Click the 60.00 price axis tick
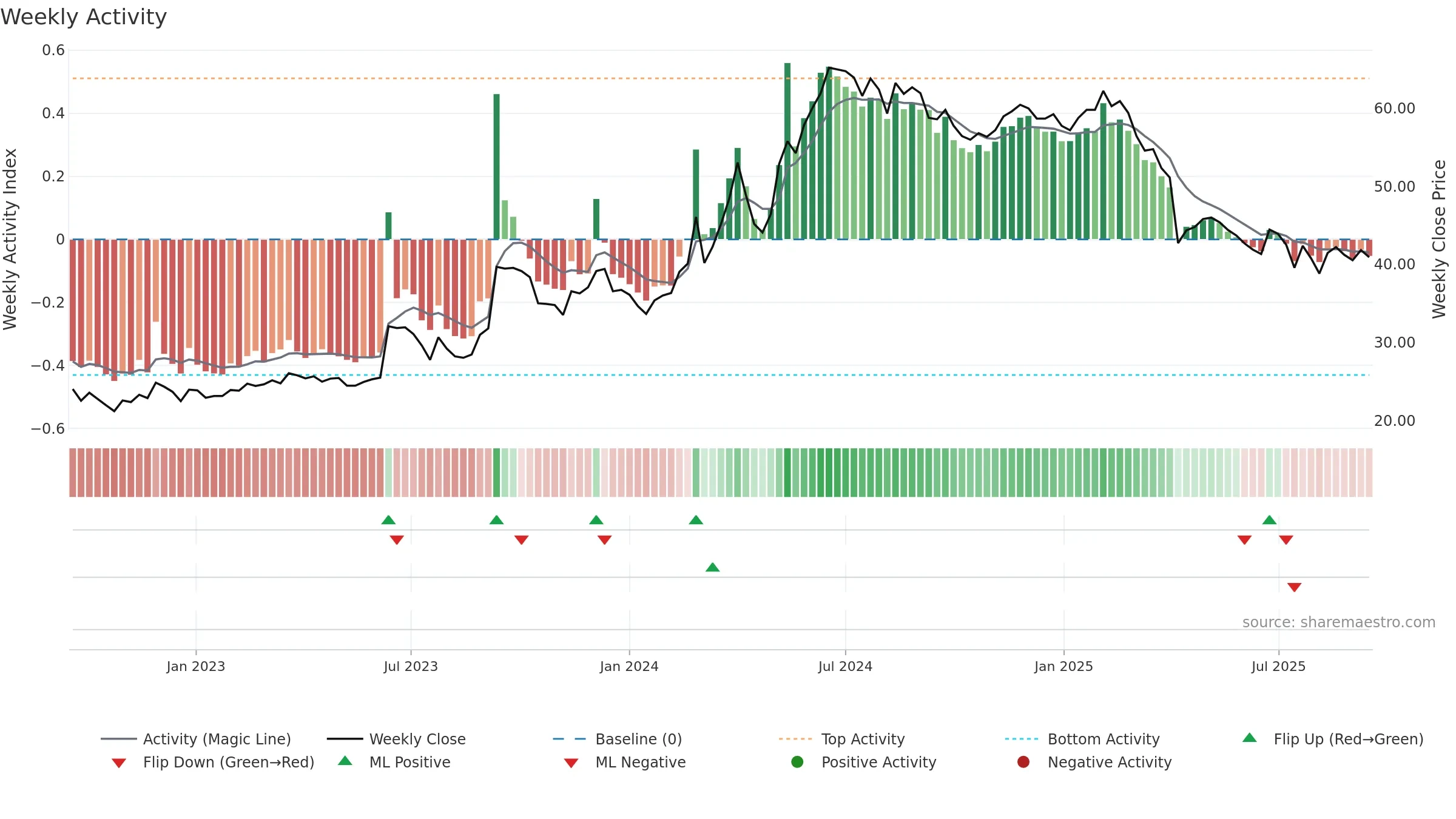1456x819 pixels. coord(1395,109)
